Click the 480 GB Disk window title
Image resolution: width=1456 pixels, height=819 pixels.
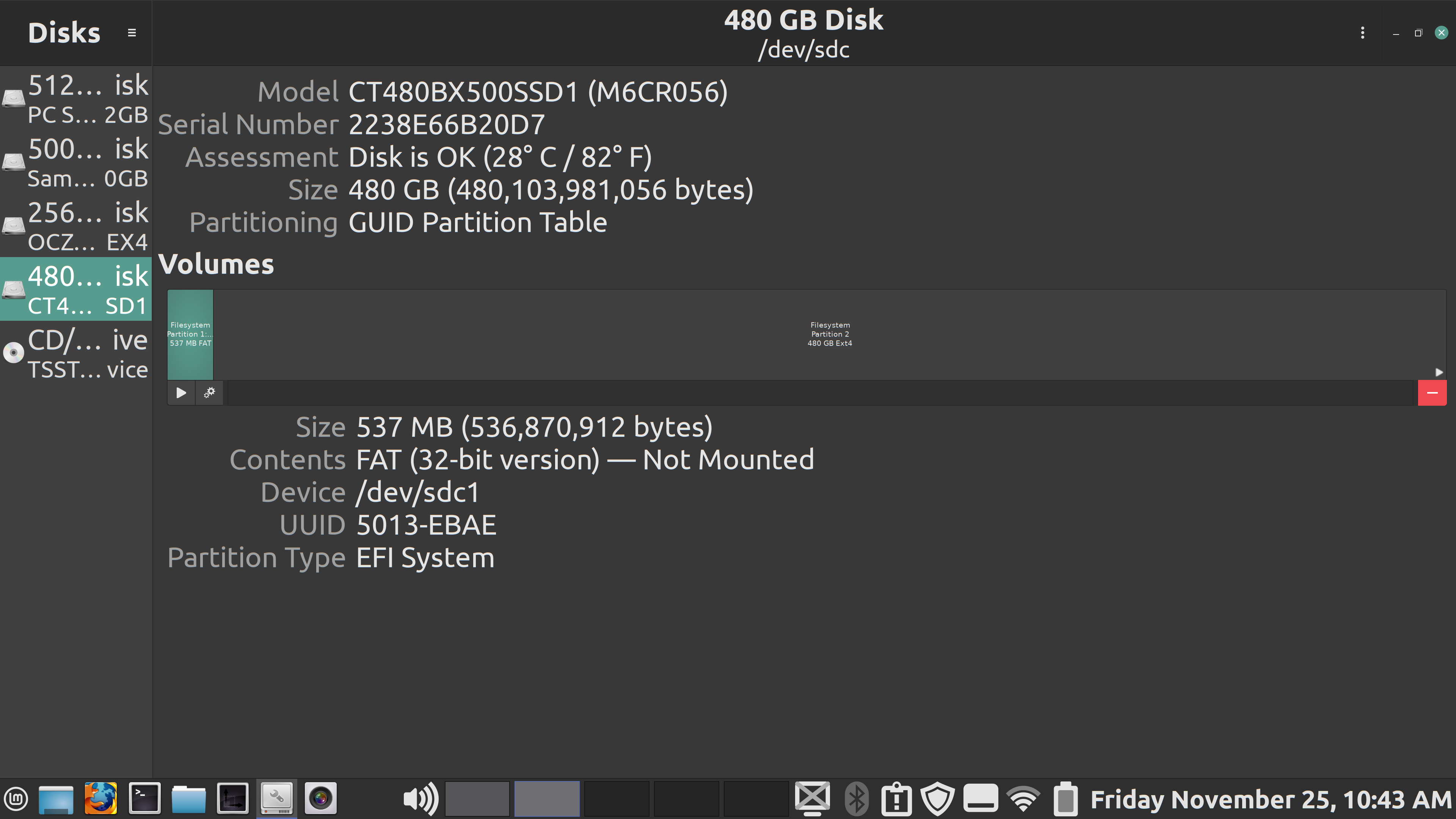click(x=803, y=20)
